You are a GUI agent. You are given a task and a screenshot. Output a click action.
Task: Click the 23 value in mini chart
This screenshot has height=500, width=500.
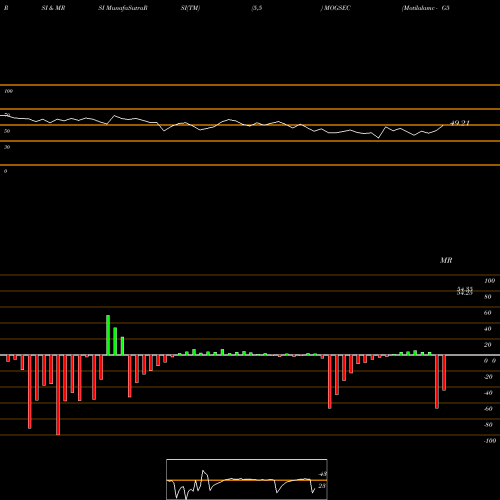(x=322, y=486)
